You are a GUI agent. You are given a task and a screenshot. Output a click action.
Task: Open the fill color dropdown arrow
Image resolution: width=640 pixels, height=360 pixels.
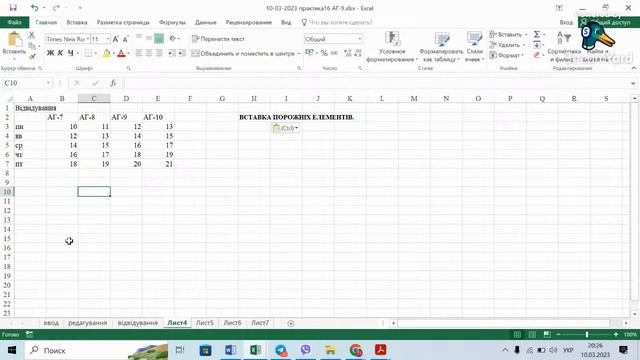(113, 53)
